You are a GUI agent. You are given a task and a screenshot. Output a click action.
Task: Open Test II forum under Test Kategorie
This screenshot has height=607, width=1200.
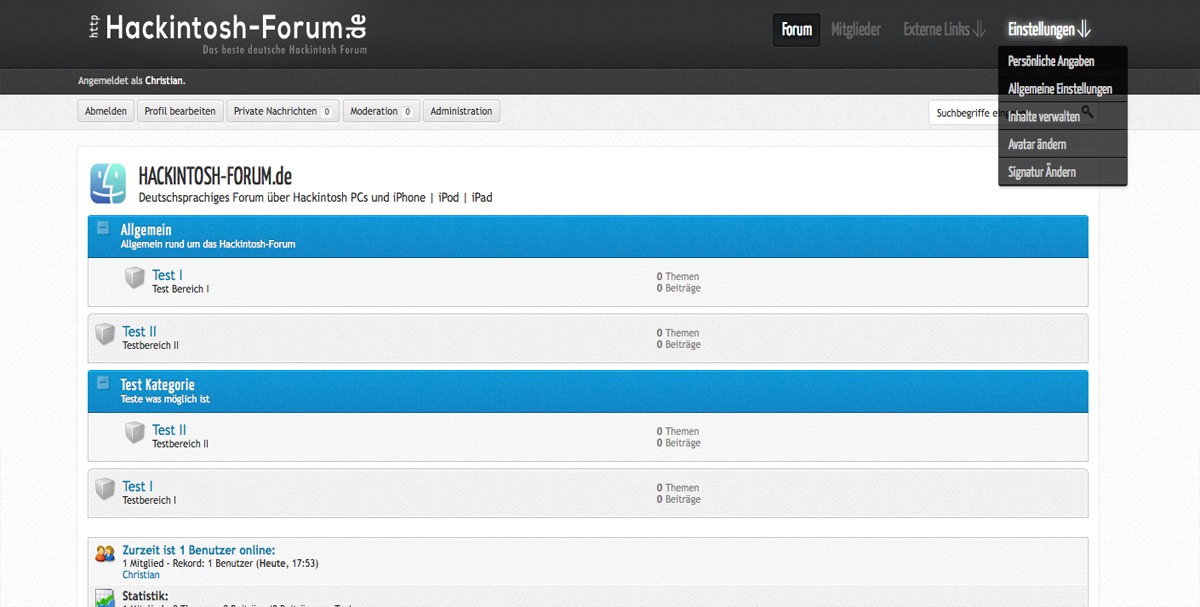click(170, 430)
